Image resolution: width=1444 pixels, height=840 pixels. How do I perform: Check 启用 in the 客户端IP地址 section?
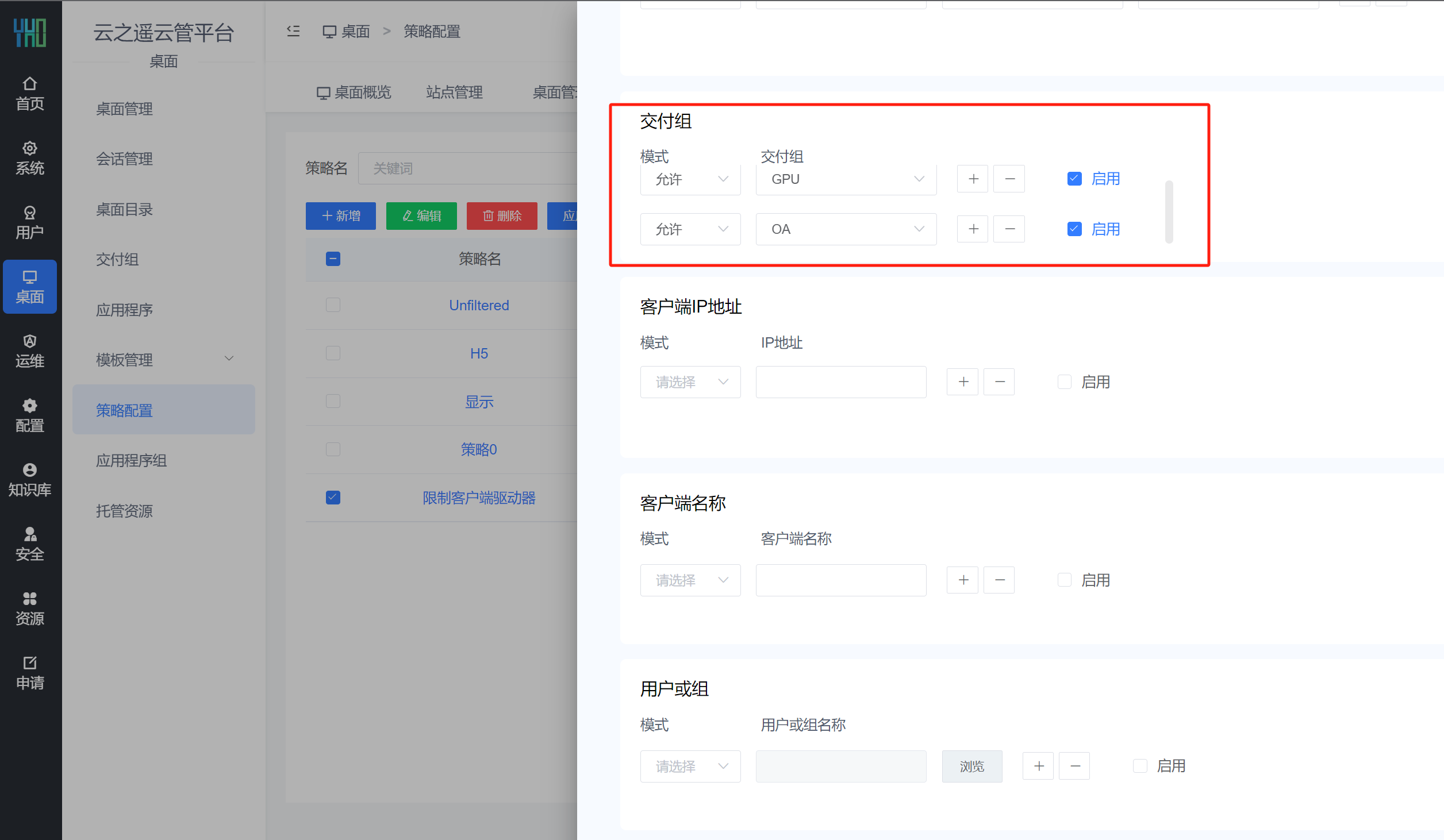pos(1065,382)
